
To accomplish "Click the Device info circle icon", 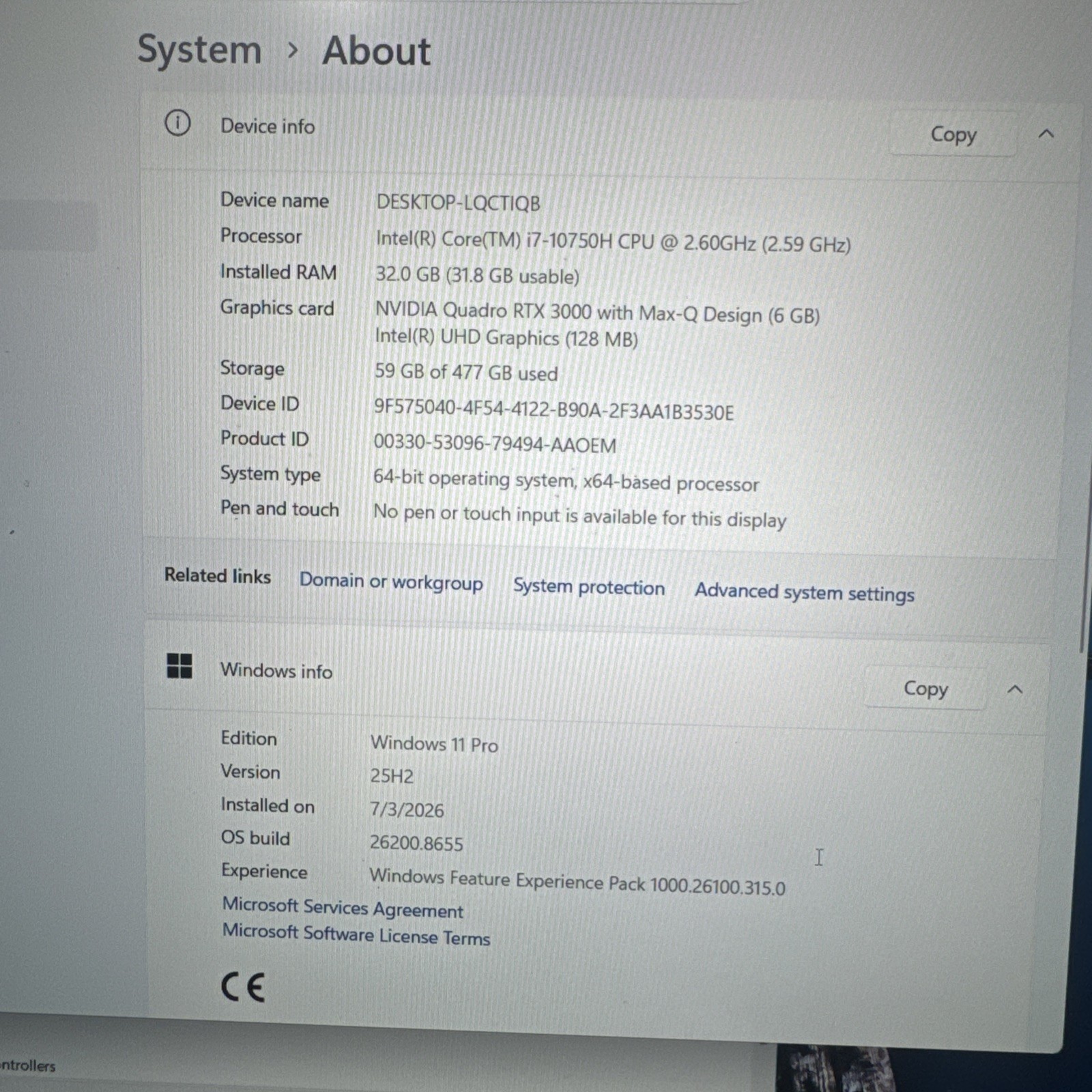I will tap(177, 124).
